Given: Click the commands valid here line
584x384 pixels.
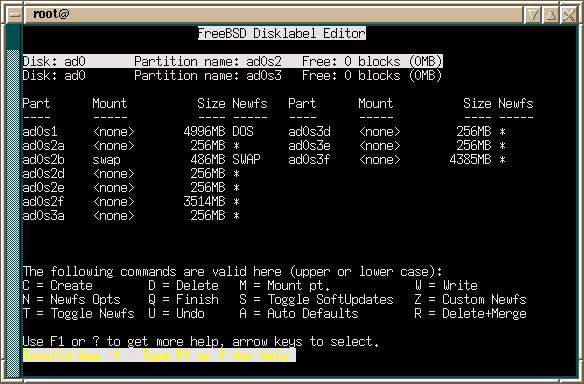Looking at the screenshot, I should click(232, 272).
